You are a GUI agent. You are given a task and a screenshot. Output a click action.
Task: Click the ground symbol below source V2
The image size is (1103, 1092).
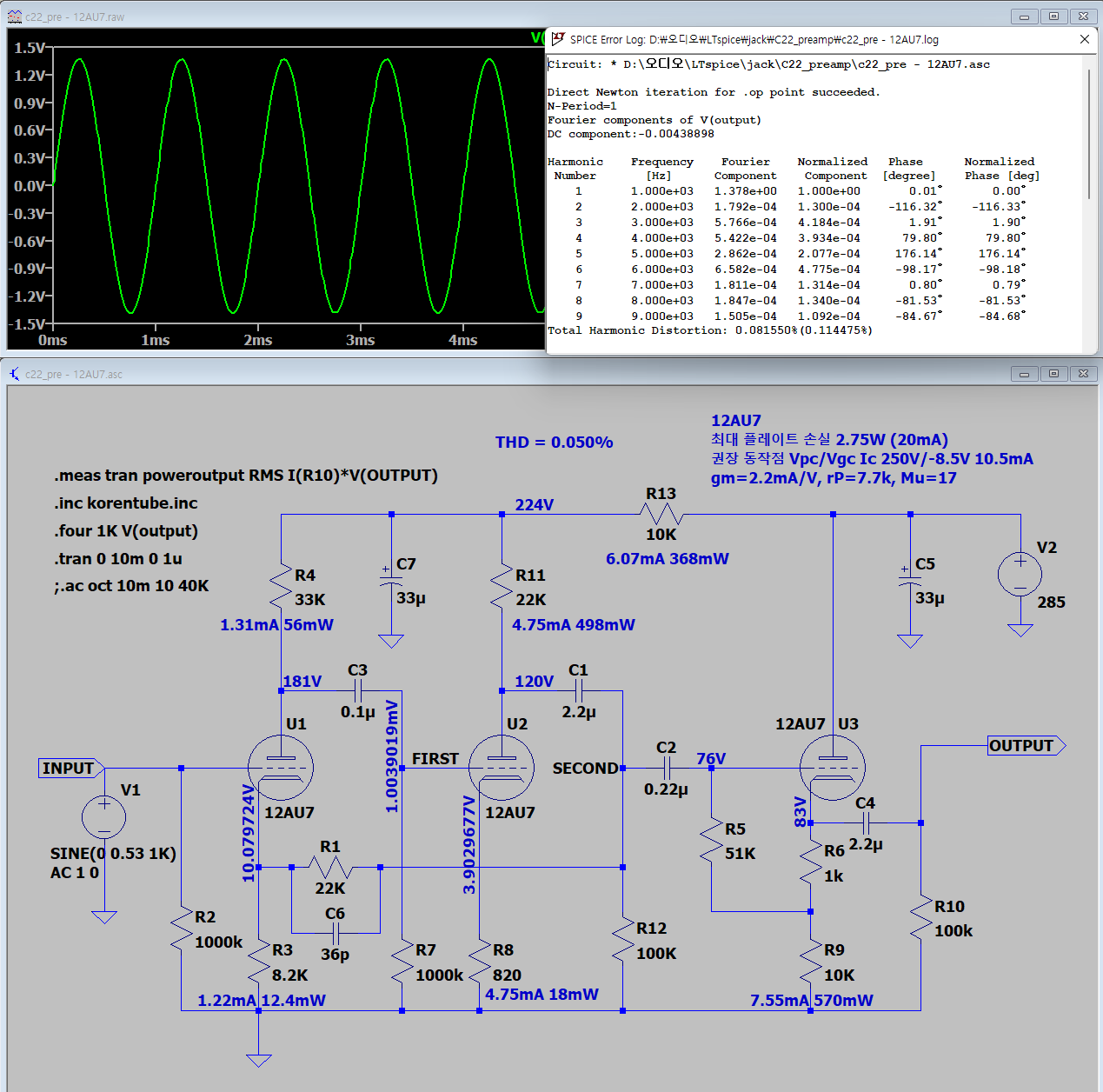1020,630
